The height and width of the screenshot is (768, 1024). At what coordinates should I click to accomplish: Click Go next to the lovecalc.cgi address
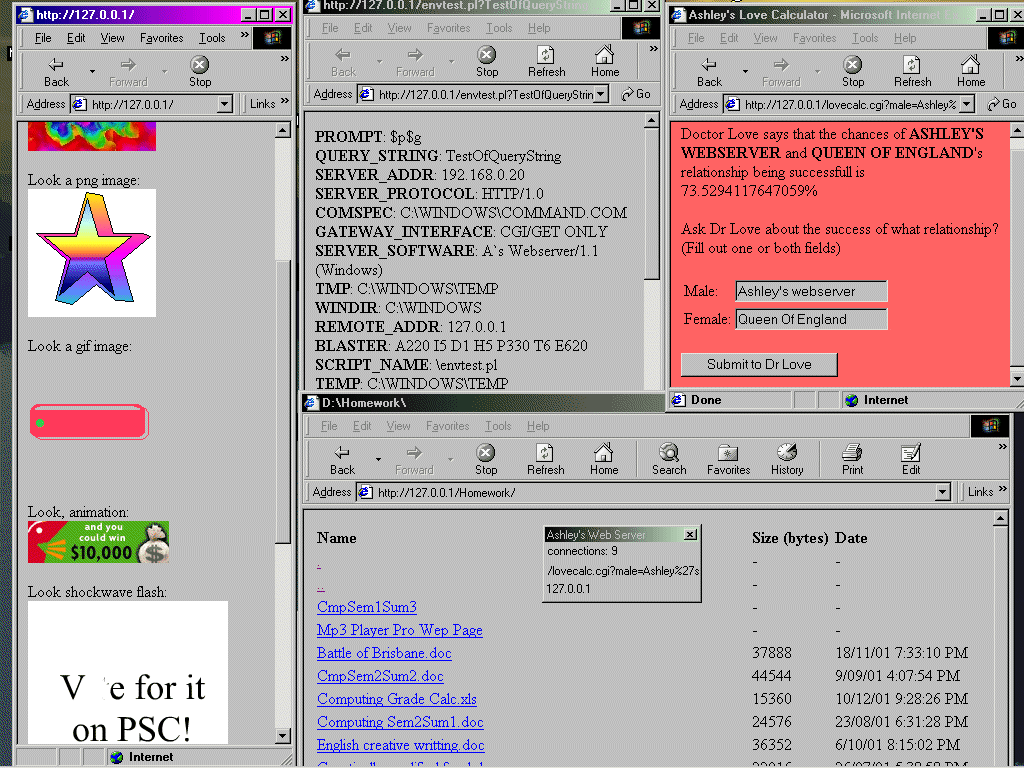[x=1002, y=104]
